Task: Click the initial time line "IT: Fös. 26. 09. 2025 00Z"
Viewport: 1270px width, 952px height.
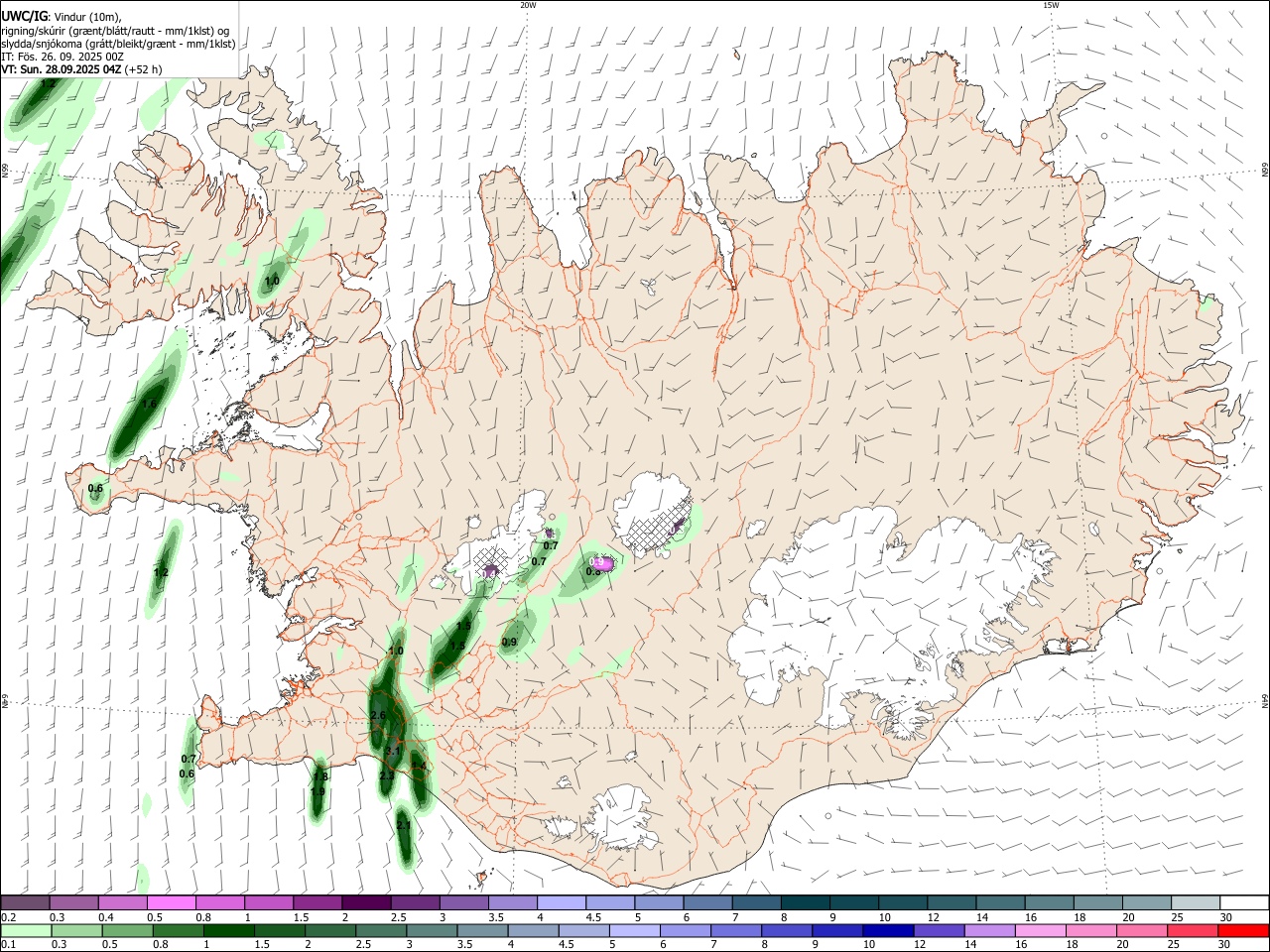Action: pyautogui.click(x=63, y=57)
